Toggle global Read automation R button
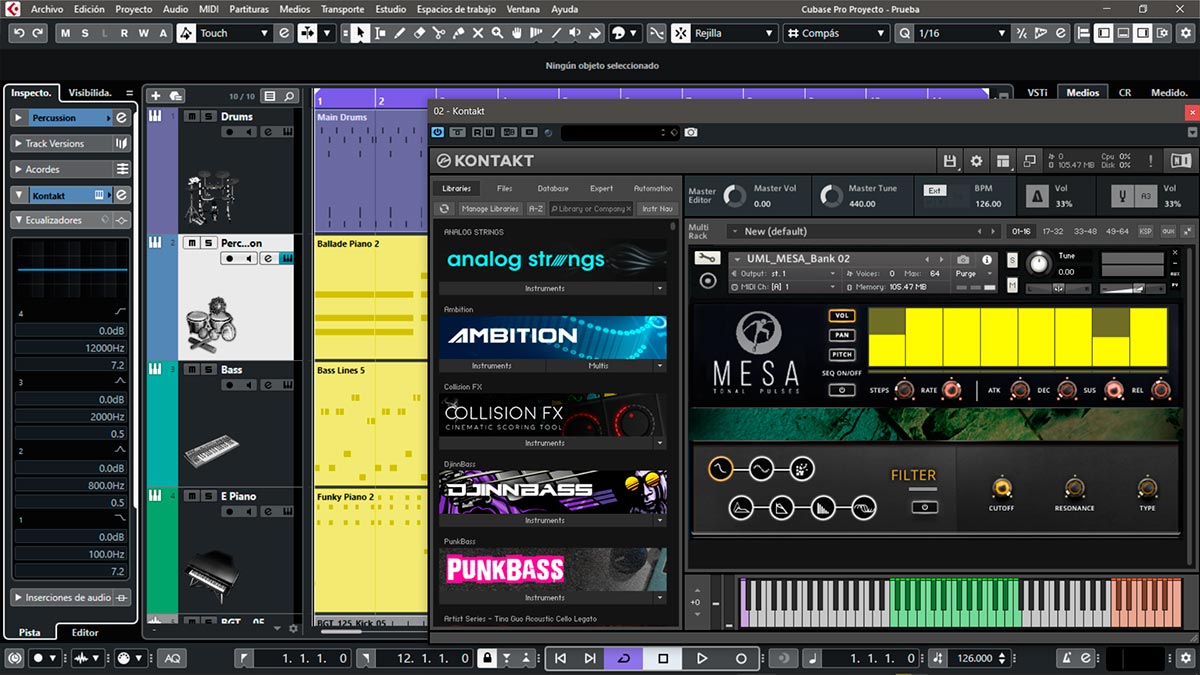The width and height of the screenshot is (1200, 675). point(124,33)
